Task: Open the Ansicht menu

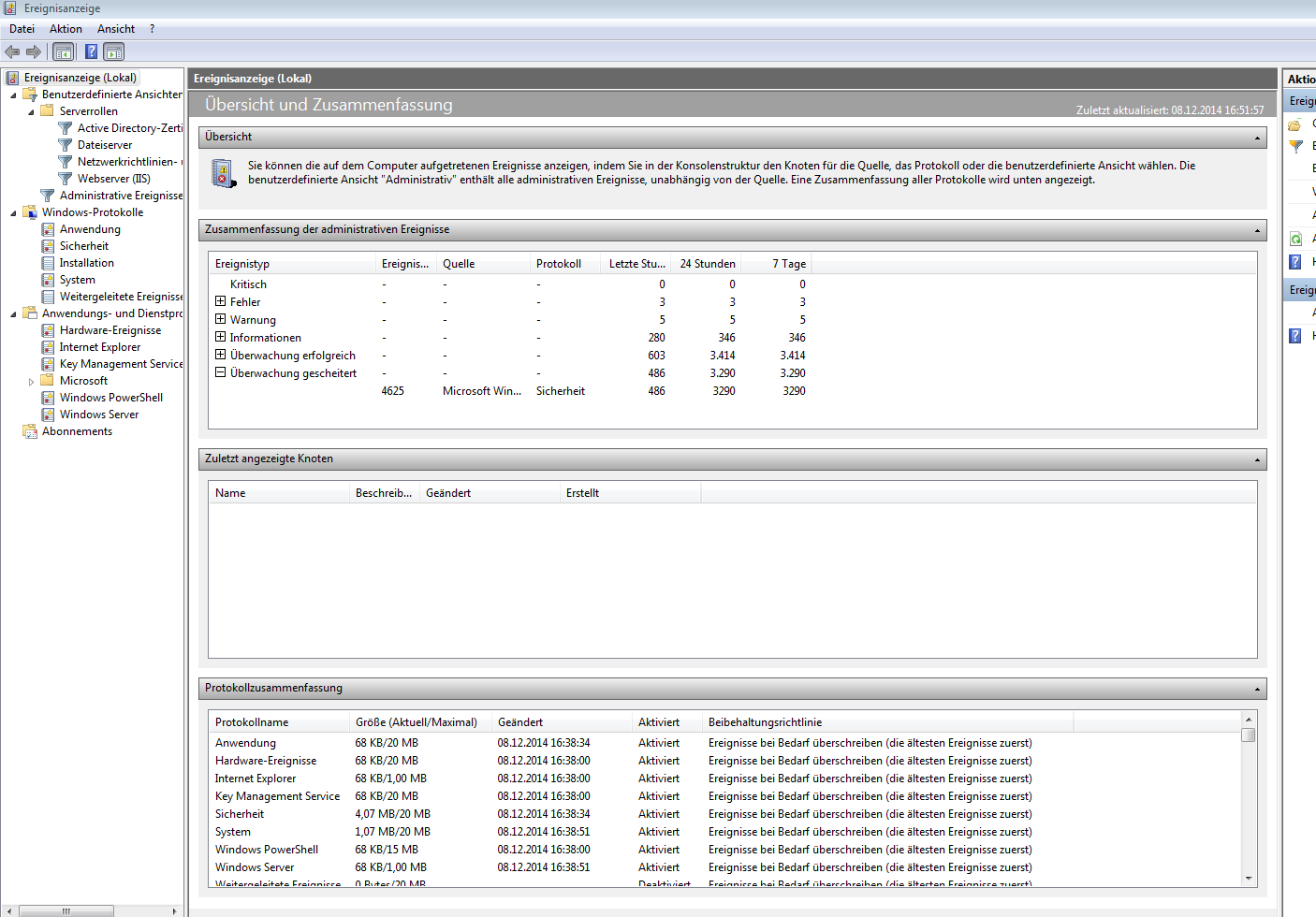Action: [116, 29]
